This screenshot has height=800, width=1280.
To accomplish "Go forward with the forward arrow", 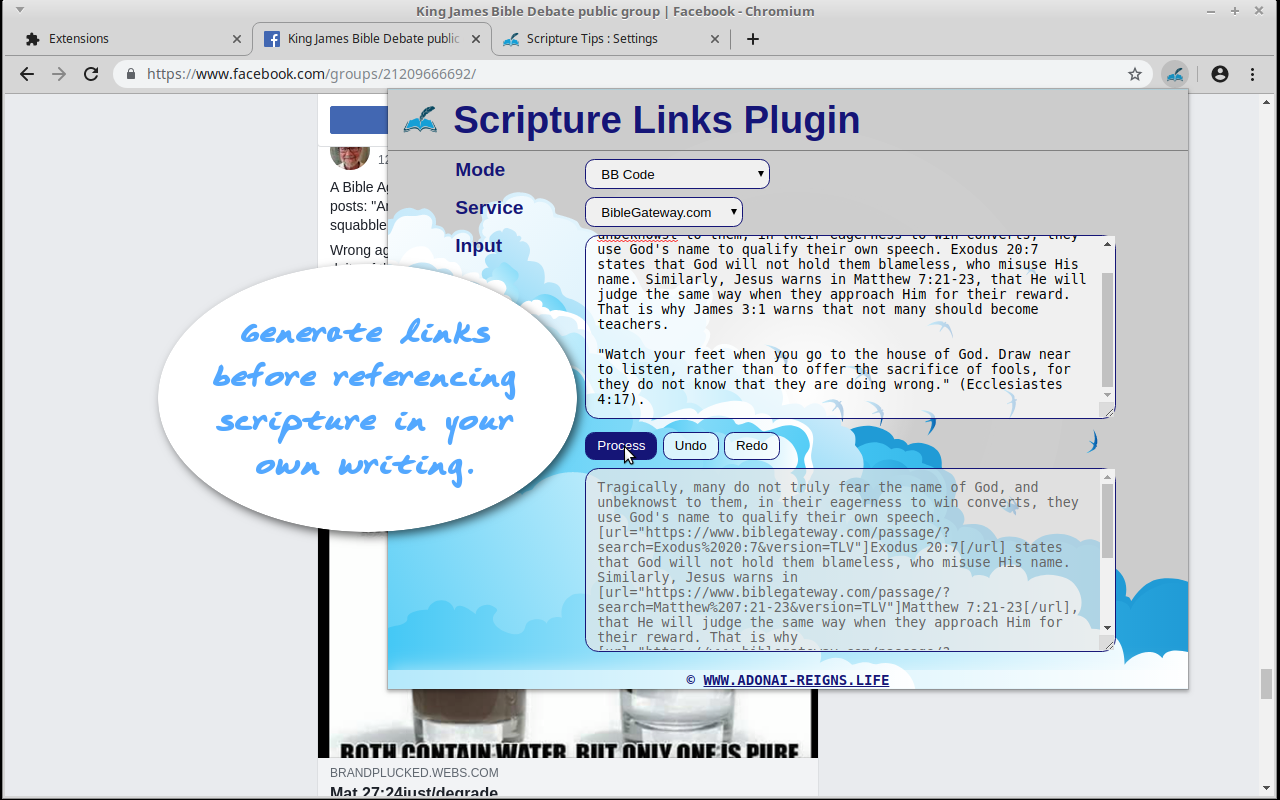I will click(x=59, y=74).
